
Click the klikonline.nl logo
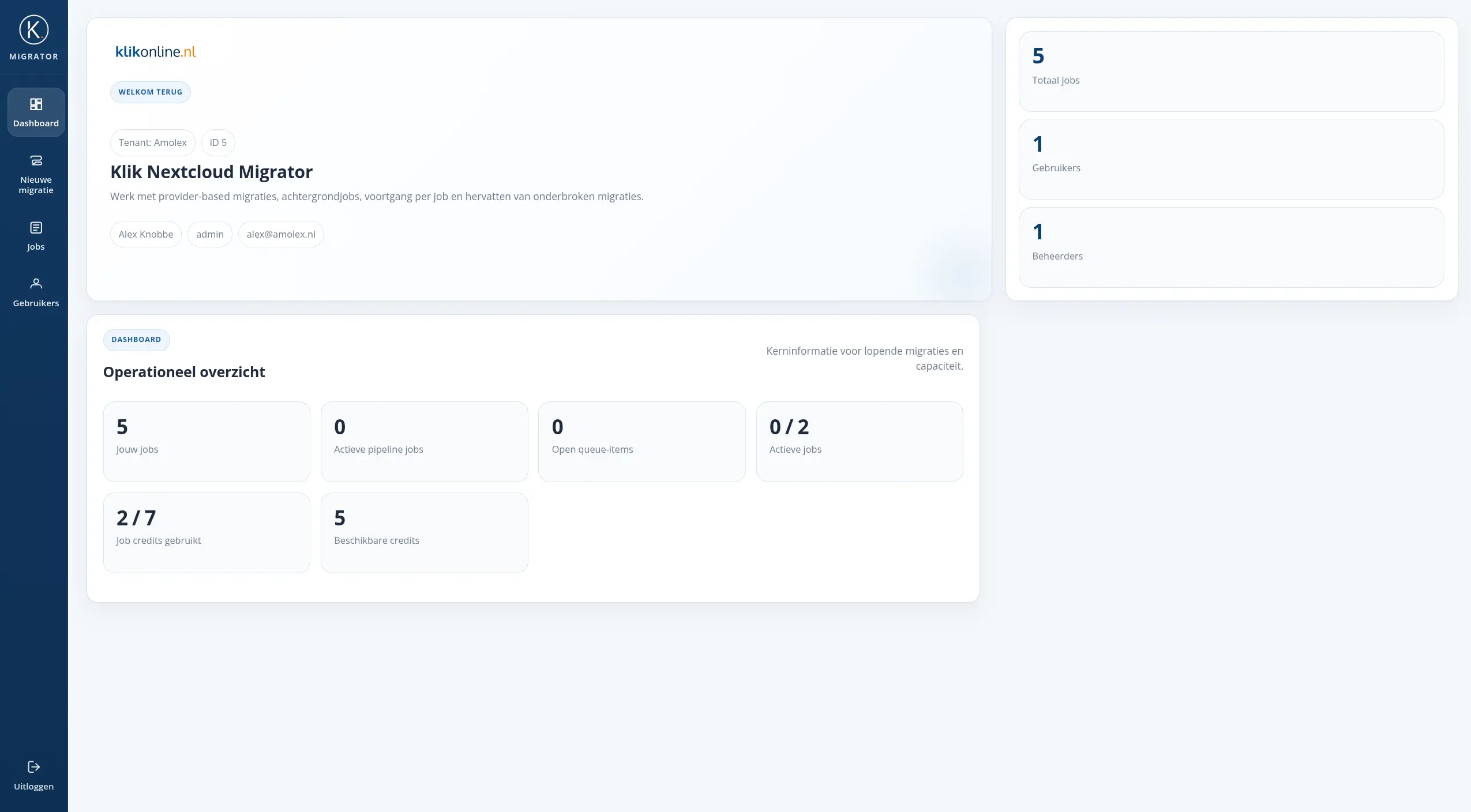coord(156,52)
